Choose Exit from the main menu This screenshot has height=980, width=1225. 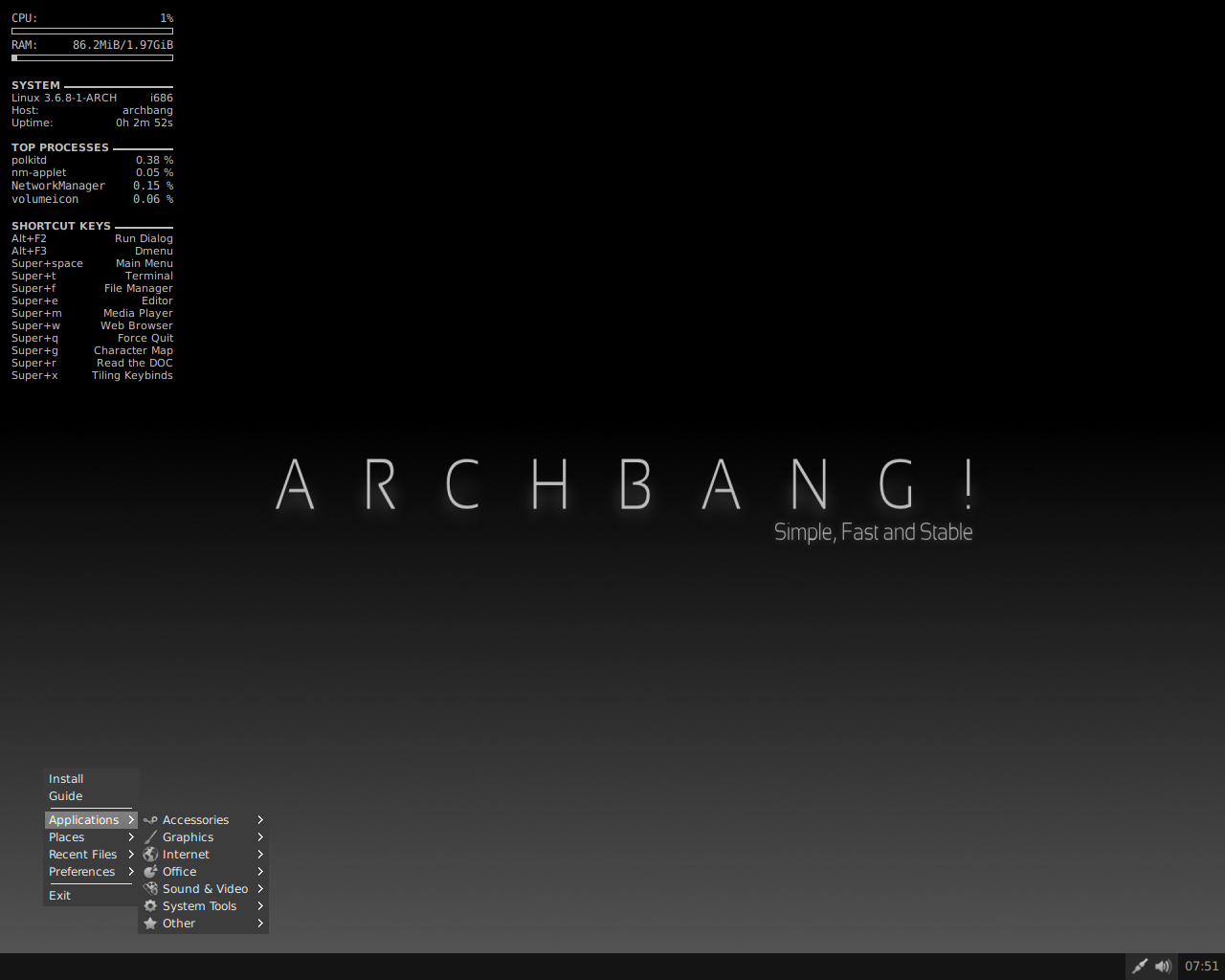point(91,896)
